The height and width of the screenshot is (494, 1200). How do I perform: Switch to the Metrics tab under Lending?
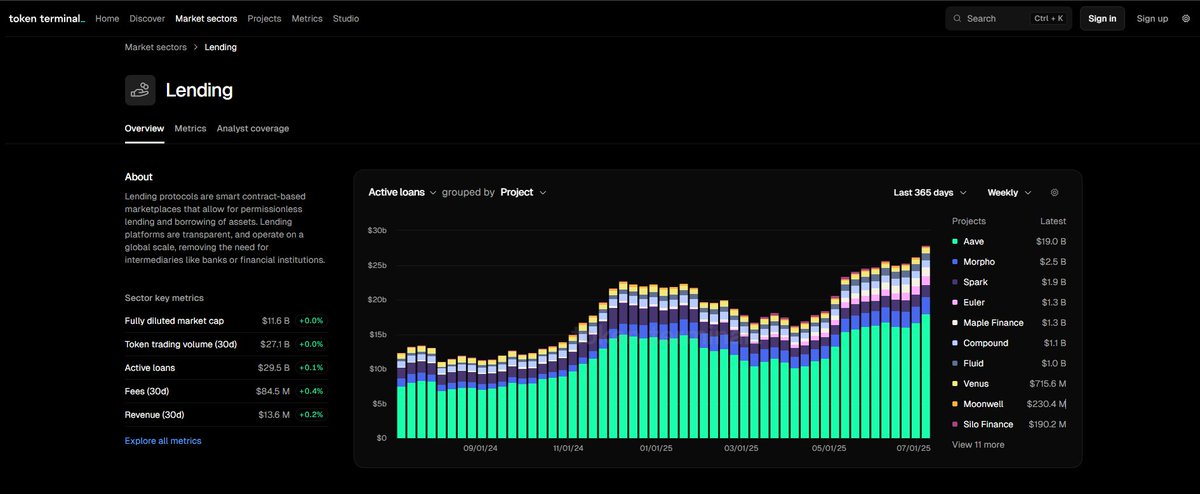pos(190,129)
